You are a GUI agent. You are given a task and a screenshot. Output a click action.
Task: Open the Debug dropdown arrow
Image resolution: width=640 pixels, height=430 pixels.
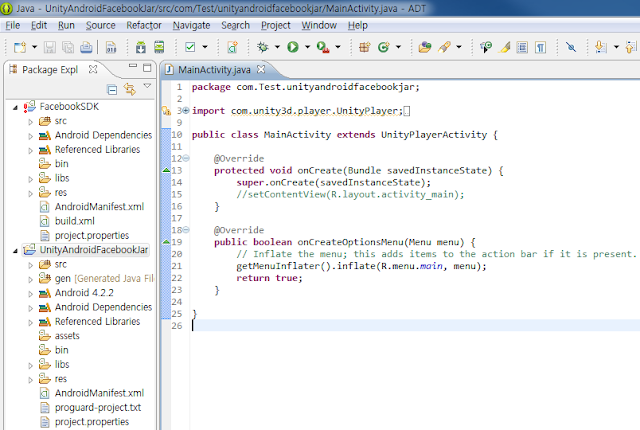(277, 47)
